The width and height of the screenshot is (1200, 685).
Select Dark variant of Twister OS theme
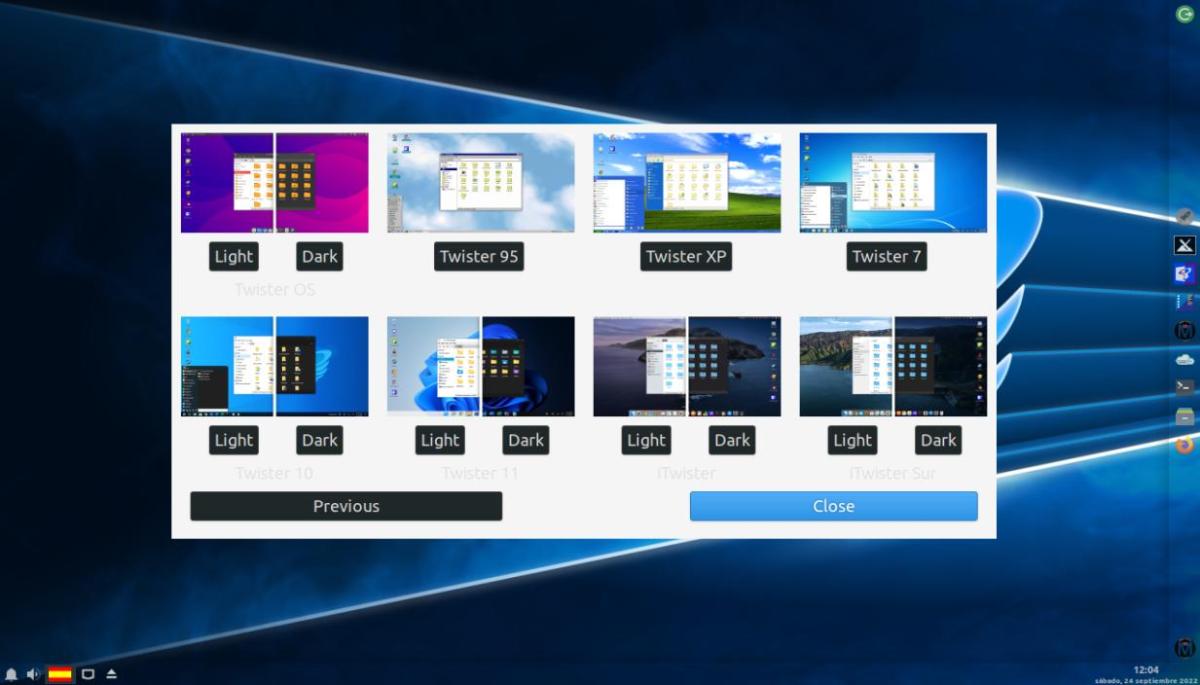(x=319, y=256)
